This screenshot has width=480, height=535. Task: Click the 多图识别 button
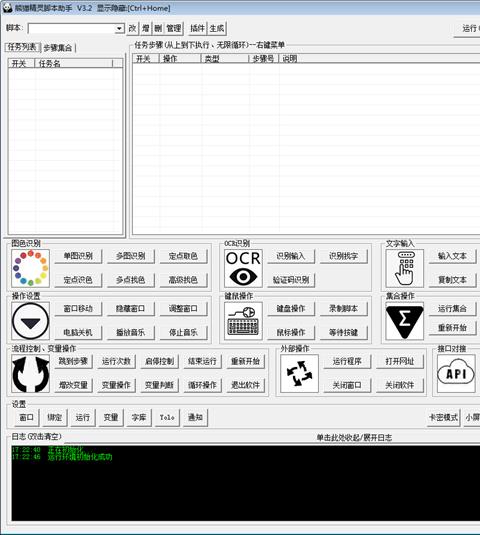point(131,256)
